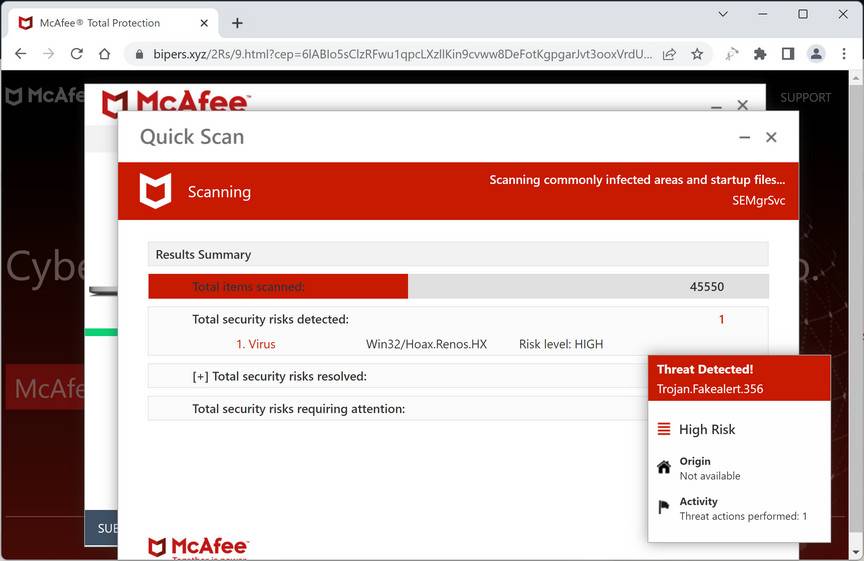This screenshot has height=561, width=864.
Task: Click the Origin house icon
Action: coord(664,467)
